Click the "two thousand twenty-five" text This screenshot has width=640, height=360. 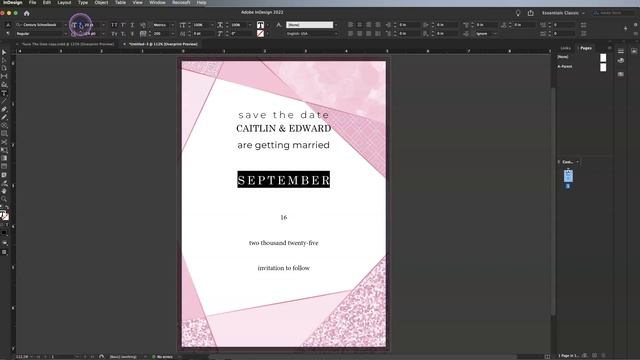[x=284, y=243]
